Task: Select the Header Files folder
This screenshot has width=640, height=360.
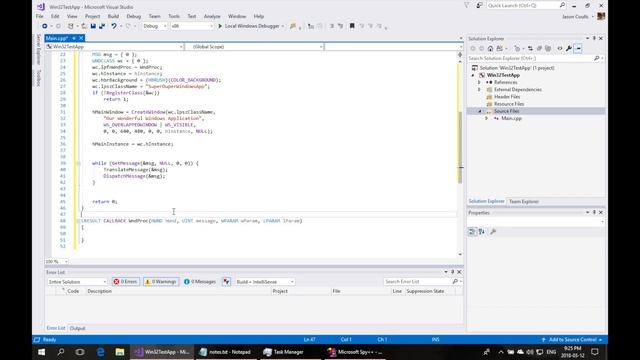Action: (507, 97)
